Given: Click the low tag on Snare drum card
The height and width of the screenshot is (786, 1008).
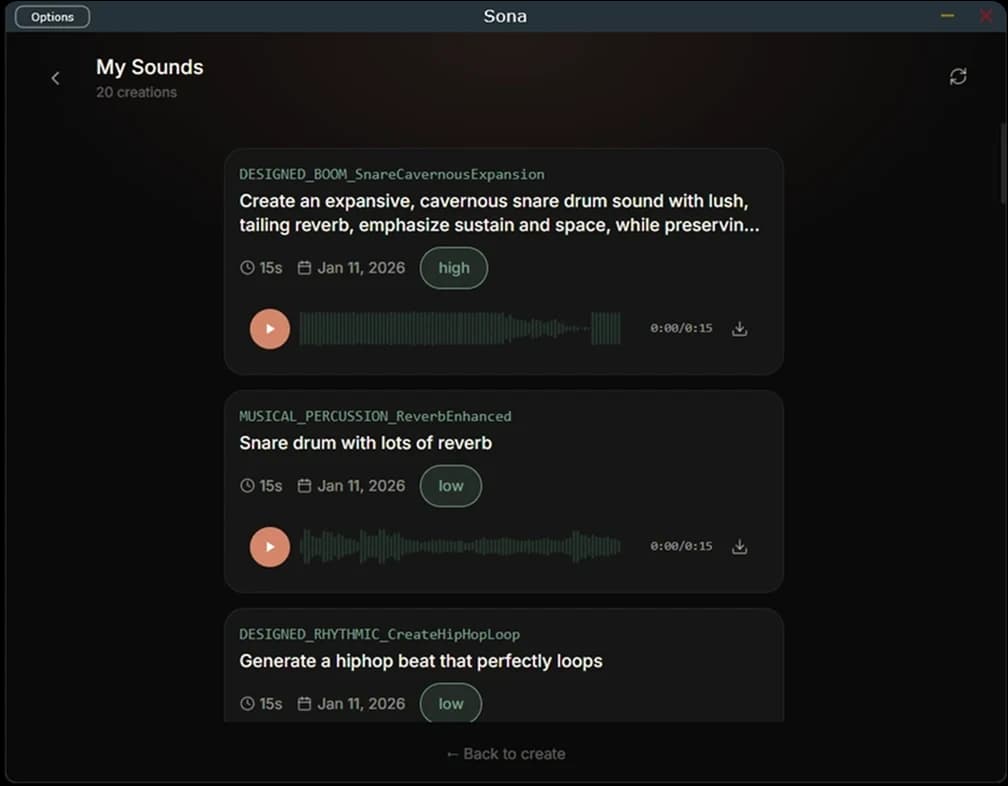Looking at the screenshot, I should pos(451,486).
